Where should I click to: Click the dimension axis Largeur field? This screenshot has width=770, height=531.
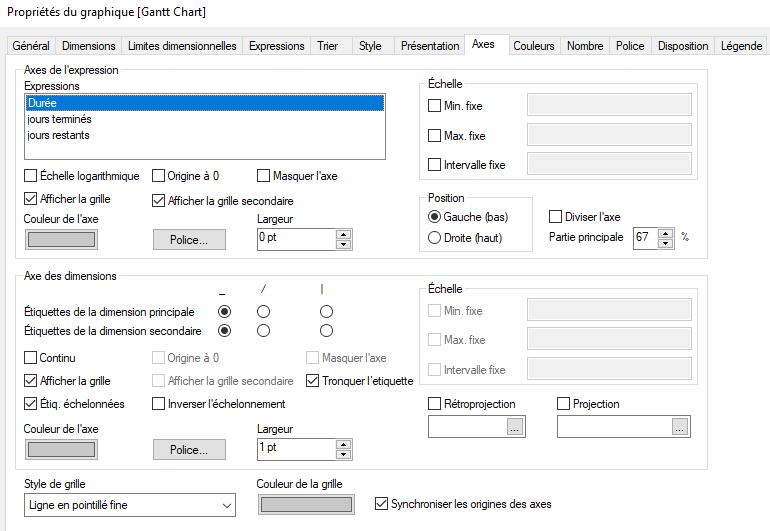coord(296,449)
